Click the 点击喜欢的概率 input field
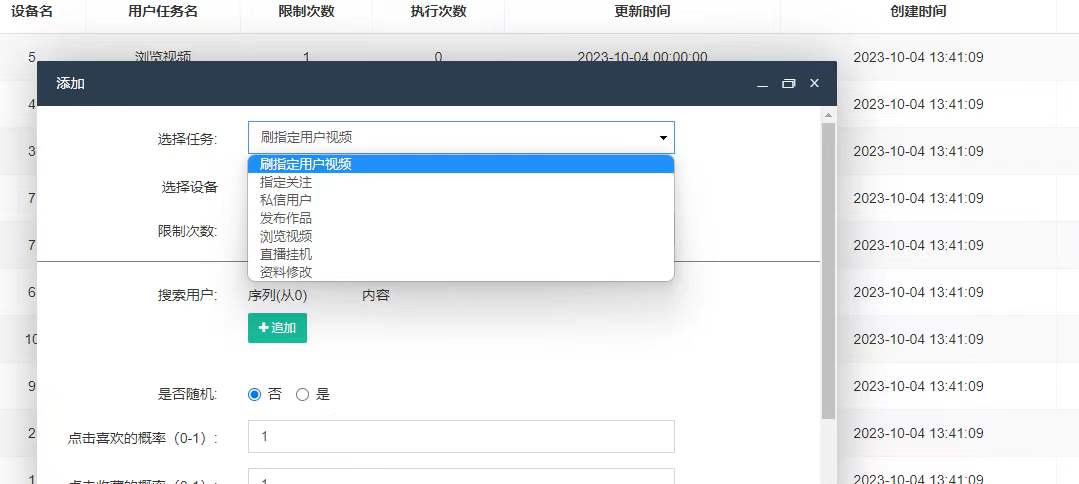1079x484 pixels. point(461,437)
